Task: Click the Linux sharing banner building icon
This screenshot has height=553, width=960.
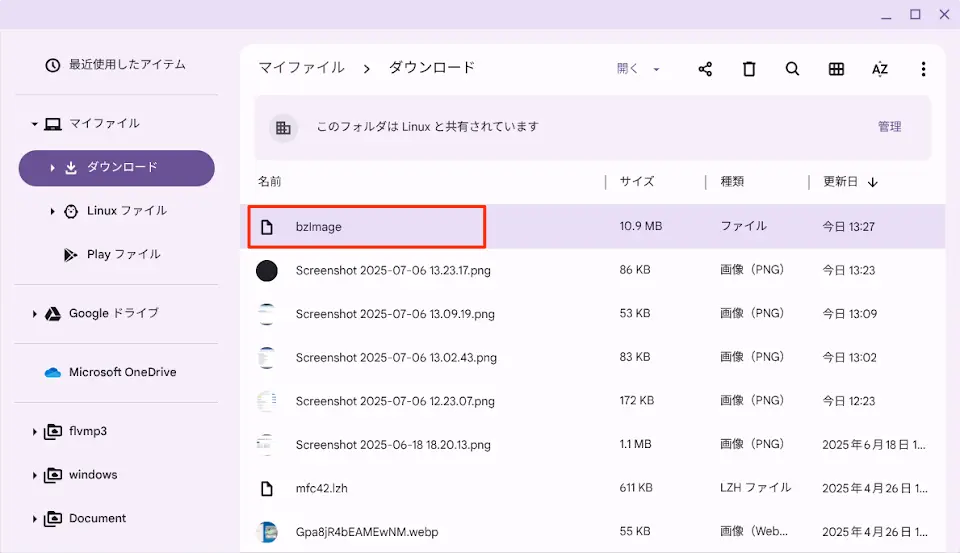Action: tap(283, 128)
